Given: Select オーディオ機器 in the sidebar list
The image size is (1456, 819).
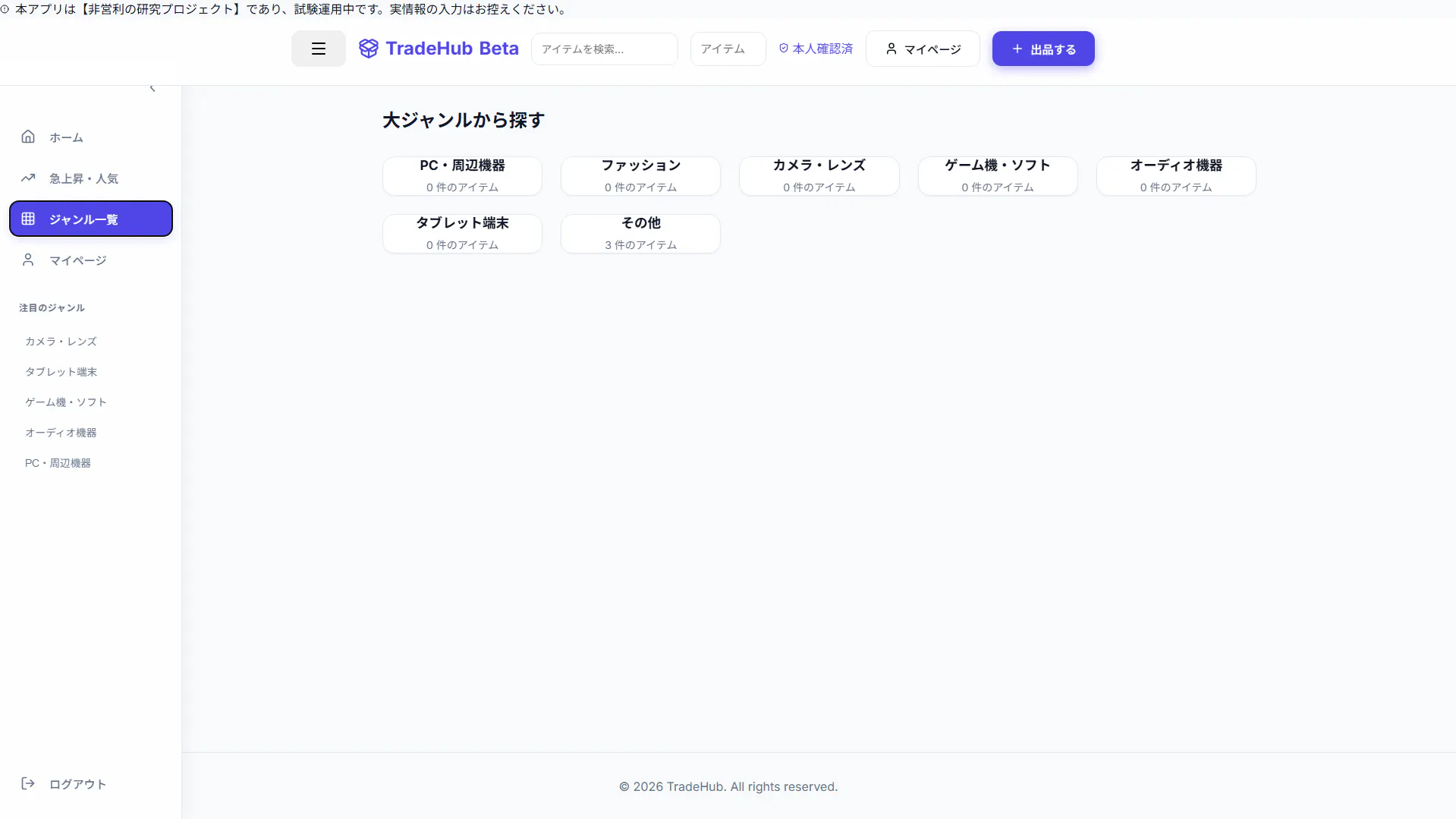Looking at the screenshot, I should click(61, 433).
